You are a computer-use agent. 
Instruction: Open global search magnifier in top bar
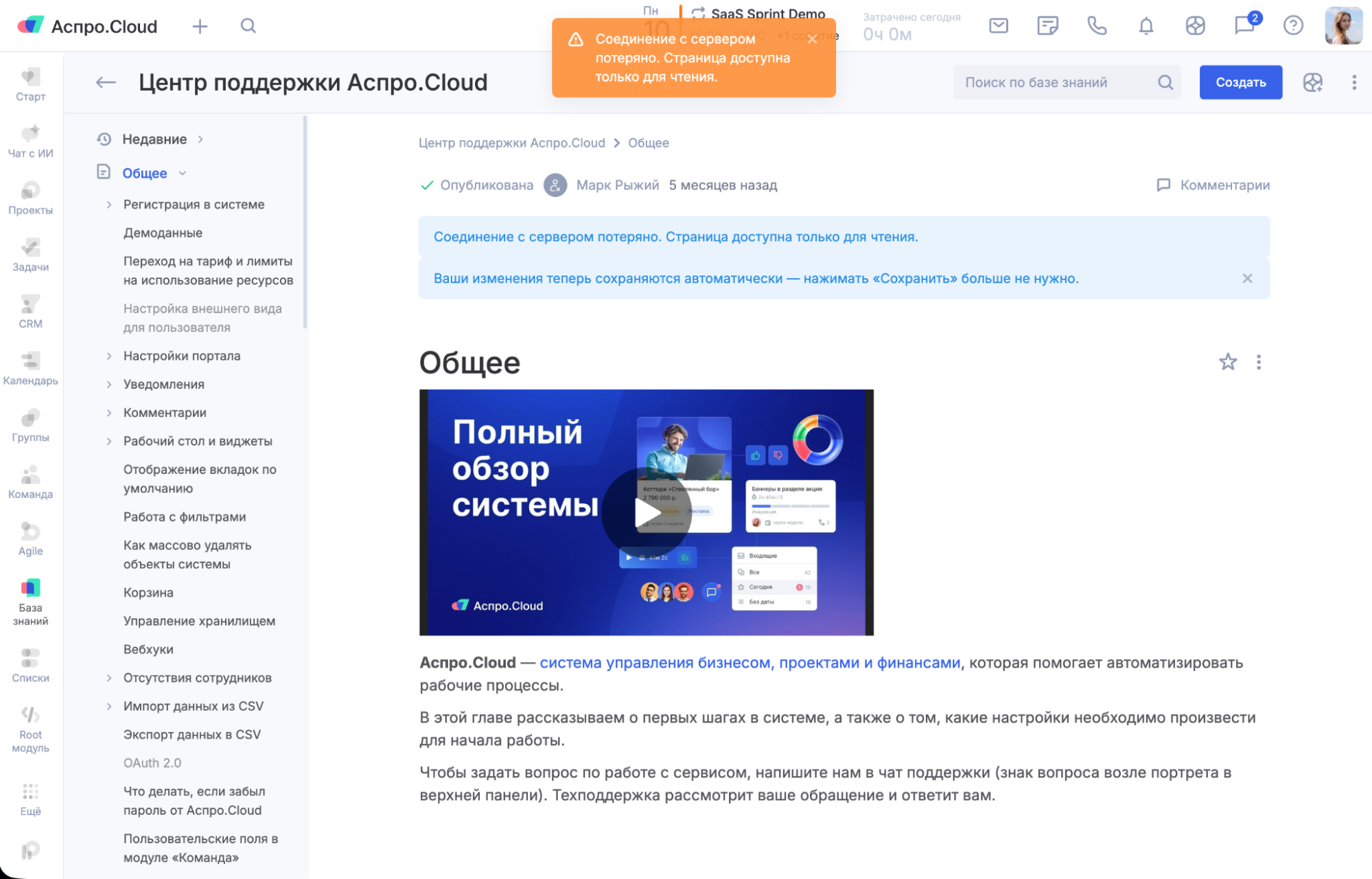point(248,26)
